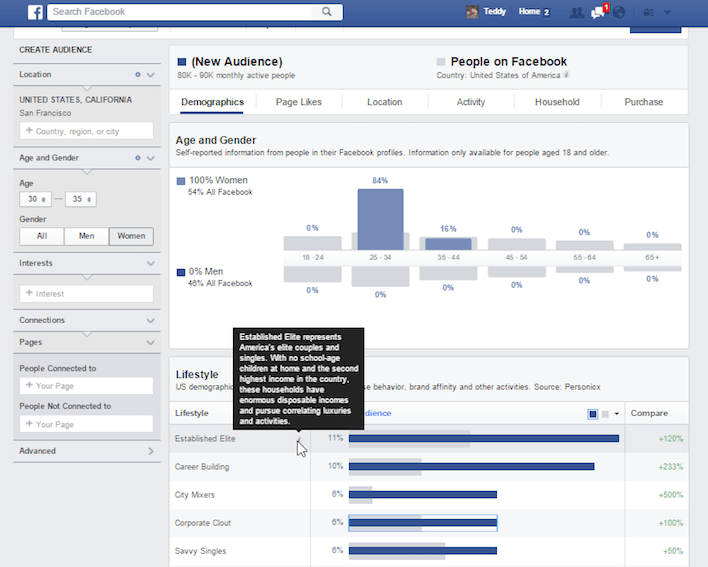708x567 pixels.
Task: Open the Lifestyle column display dropdown arrow
Action: (x=616, y=414)
